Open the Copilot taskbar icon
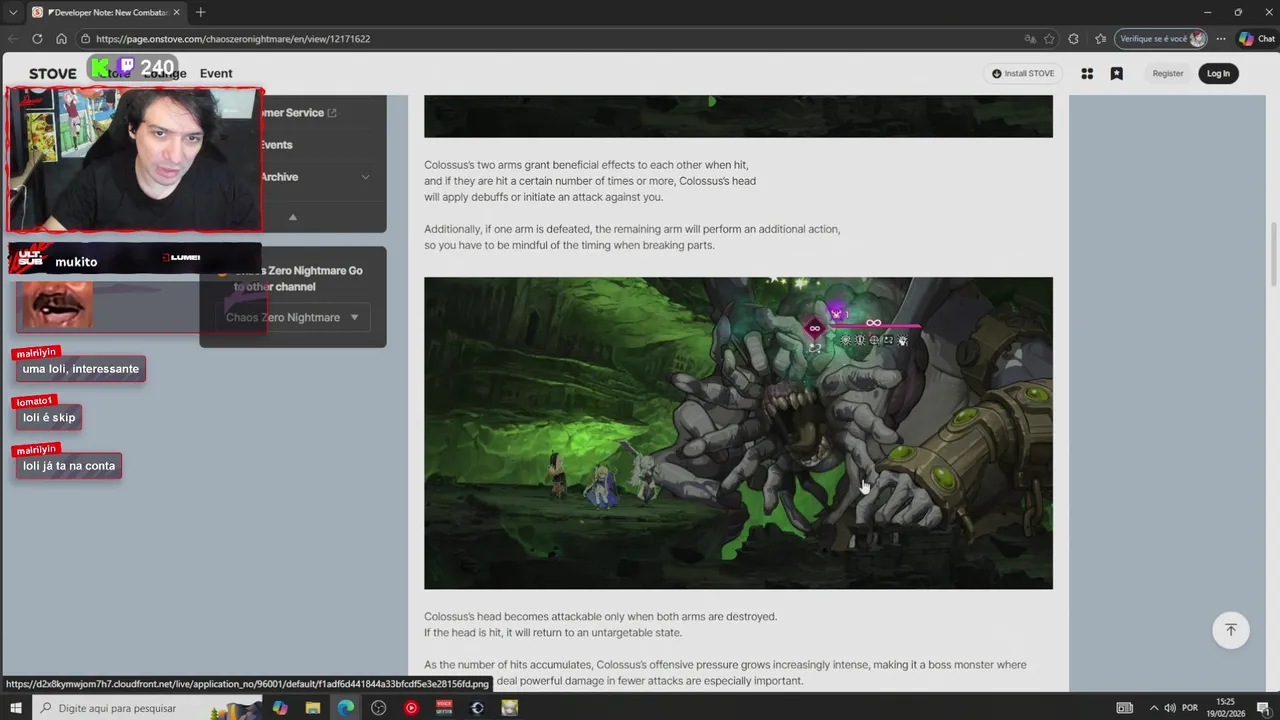Viewport: 1280px width, 720px height. (280, 708)
